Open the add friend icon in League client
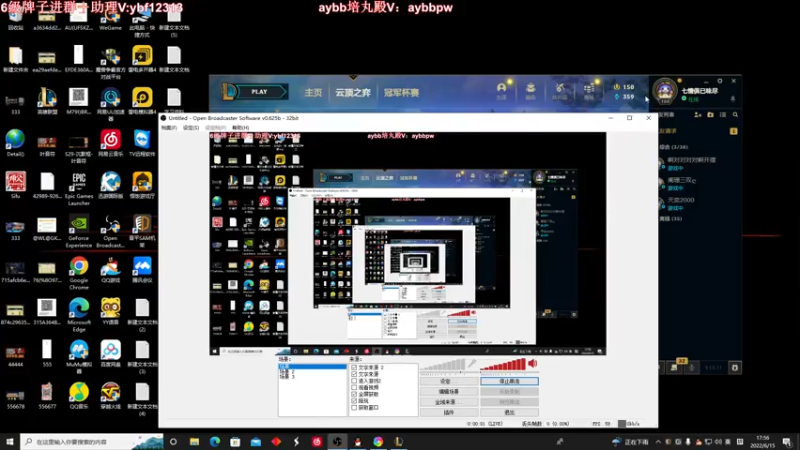Viewport: 800px width, 450px height. point(697,115)
